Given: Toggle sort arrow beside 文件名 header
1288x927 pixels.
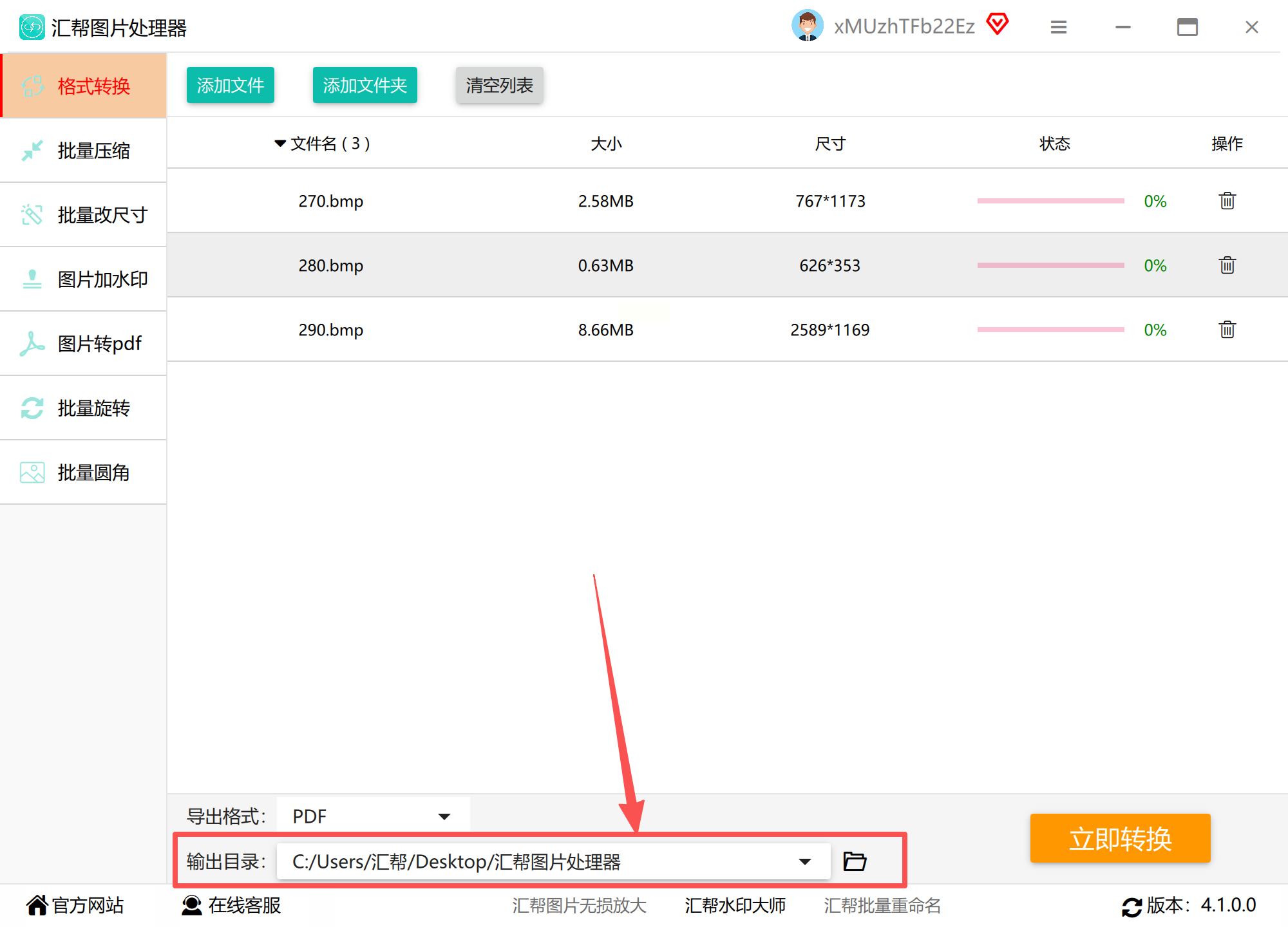Looking at the screenshot, I should point(280,143).
